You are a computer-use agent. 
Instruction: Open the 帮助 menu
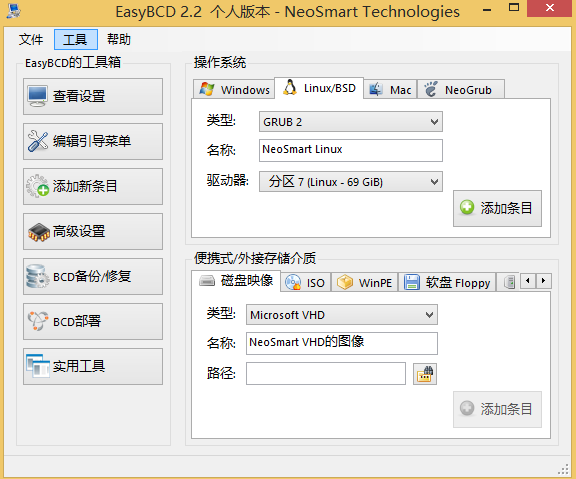click(x=119, y=39)
